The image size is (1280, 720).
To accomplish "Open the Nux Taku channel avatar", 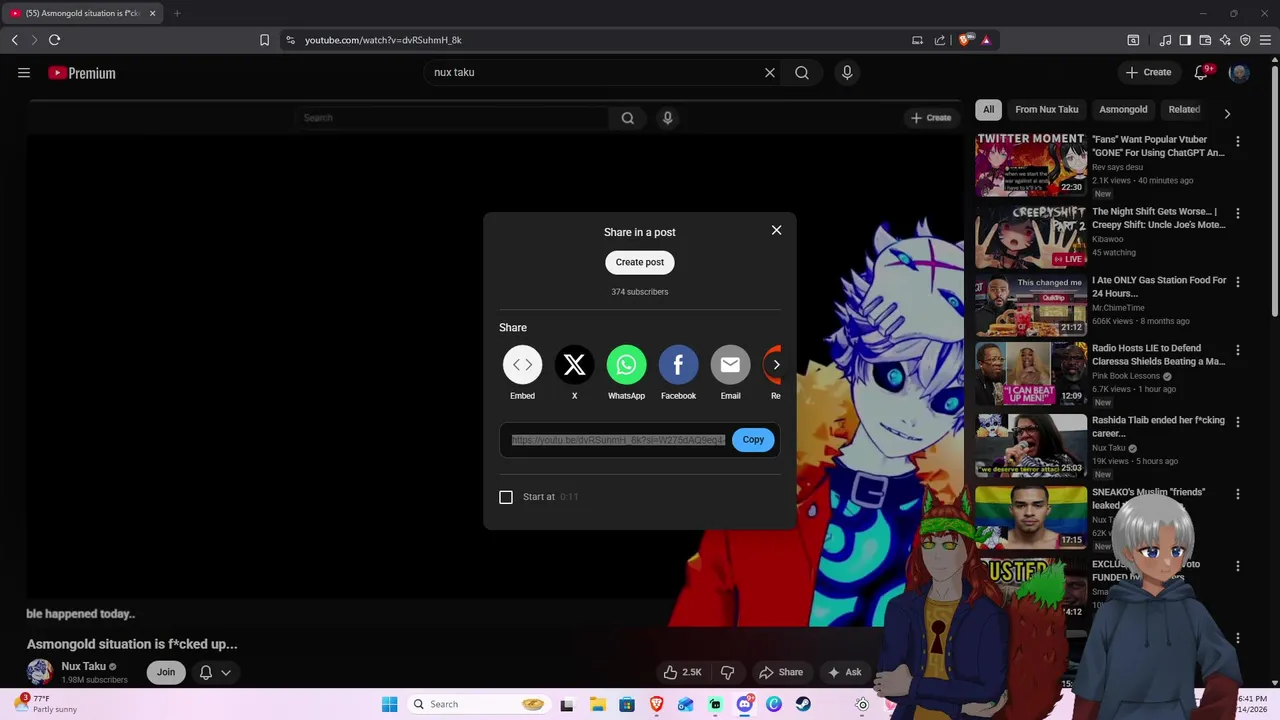I will coord(40,672).
